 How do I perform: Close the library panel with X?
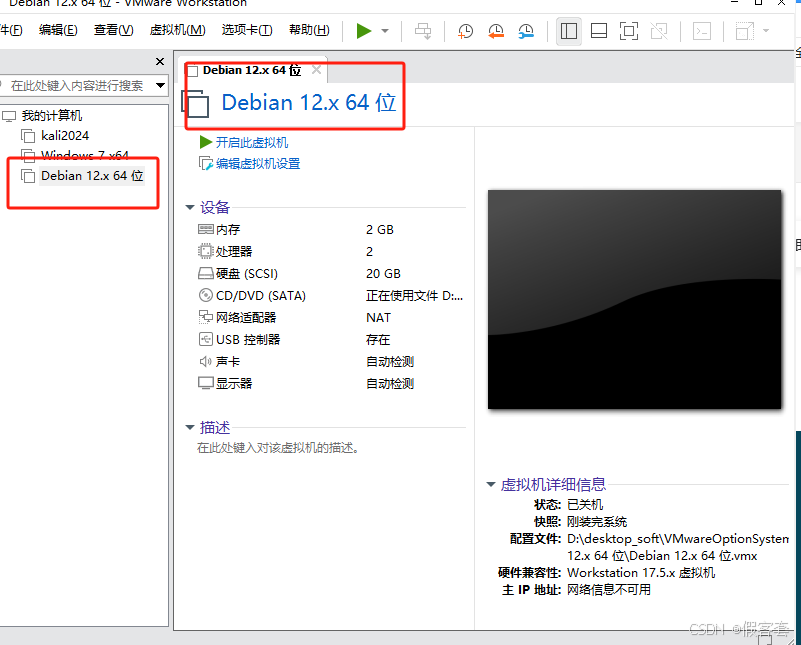pos(160,62)
